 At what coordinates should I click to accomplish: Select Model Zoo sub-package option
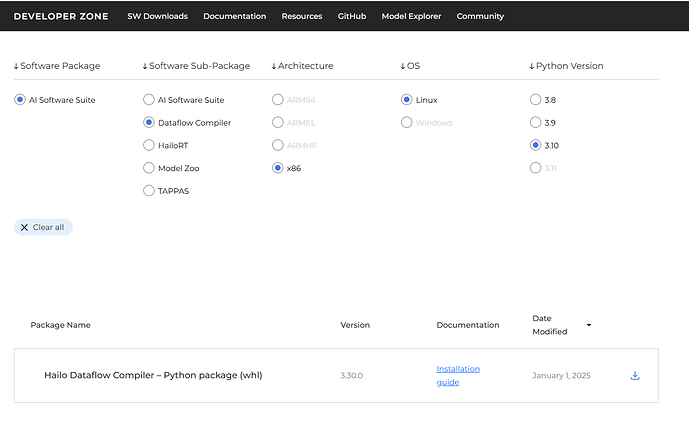pyautogui.click(x=149, y=168)
